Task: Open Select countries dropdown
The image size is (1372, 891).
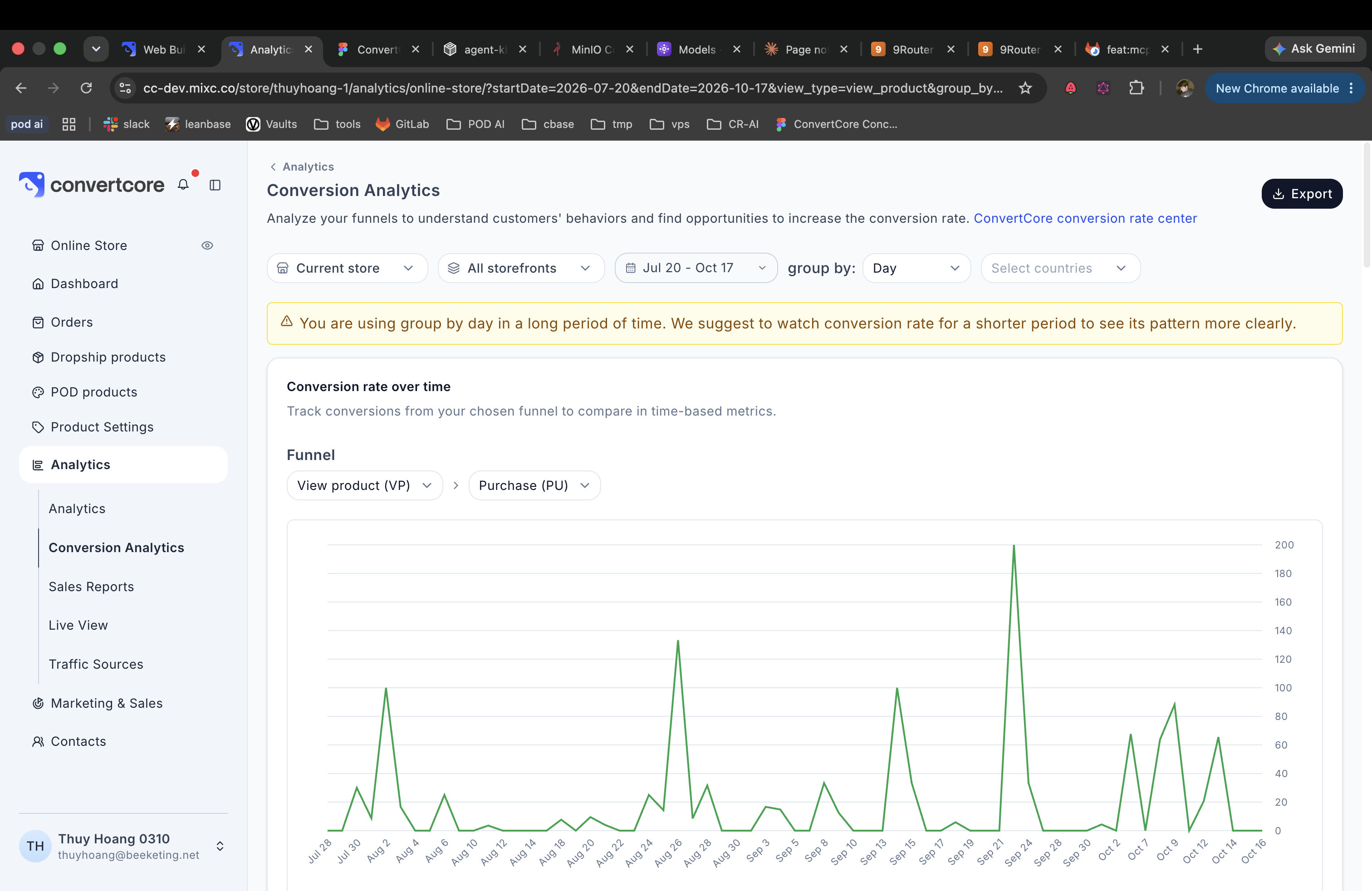Action: tap(1060, 268)
